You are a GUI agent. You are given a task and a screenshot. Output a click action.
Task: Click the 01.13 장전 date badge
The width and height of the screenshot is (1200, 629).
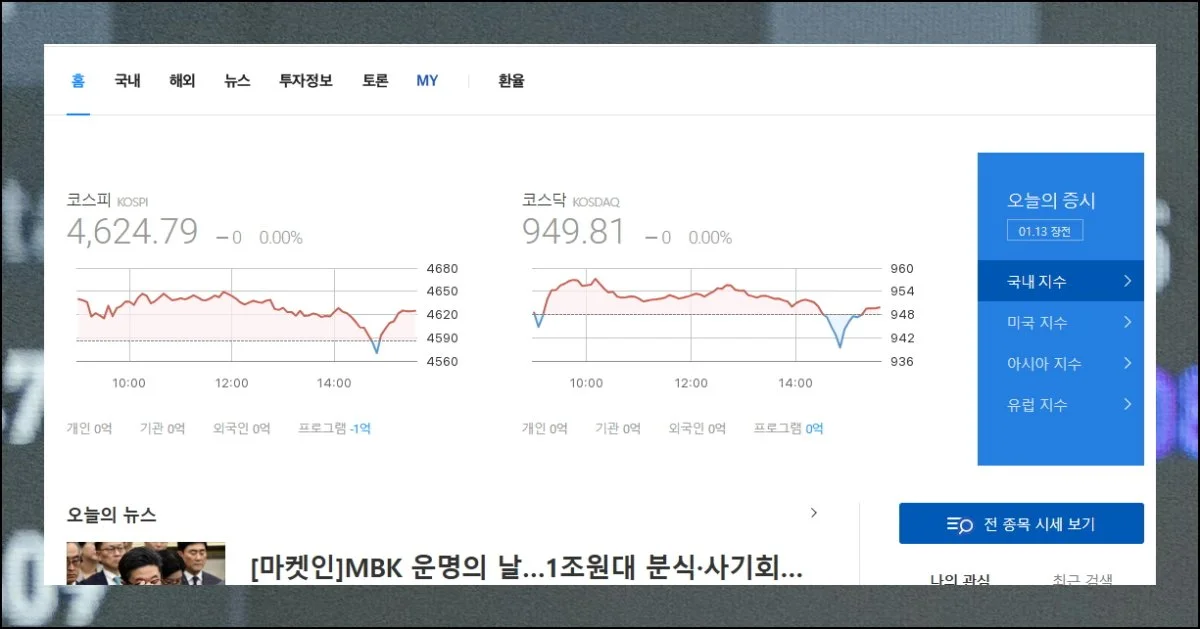[x=1044, y=231]
